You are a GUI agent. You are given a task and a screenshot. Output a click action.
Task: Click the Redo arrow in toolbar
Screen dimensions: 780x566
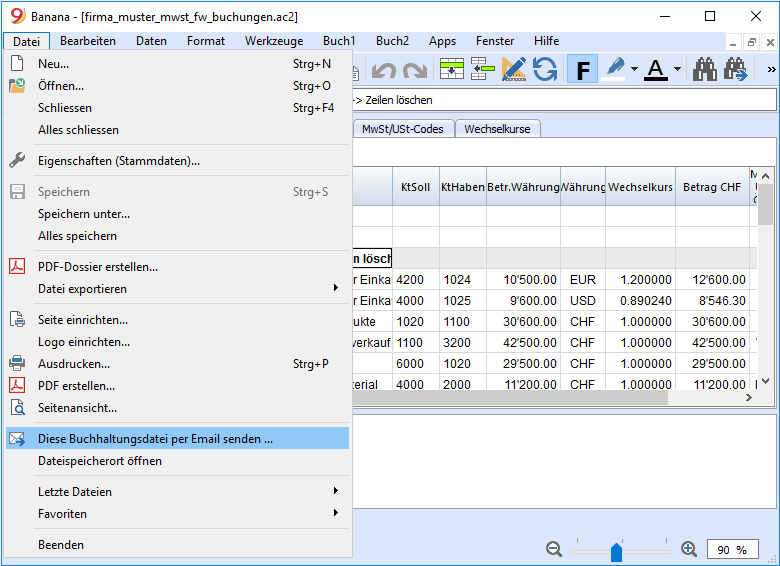(415, 70)
